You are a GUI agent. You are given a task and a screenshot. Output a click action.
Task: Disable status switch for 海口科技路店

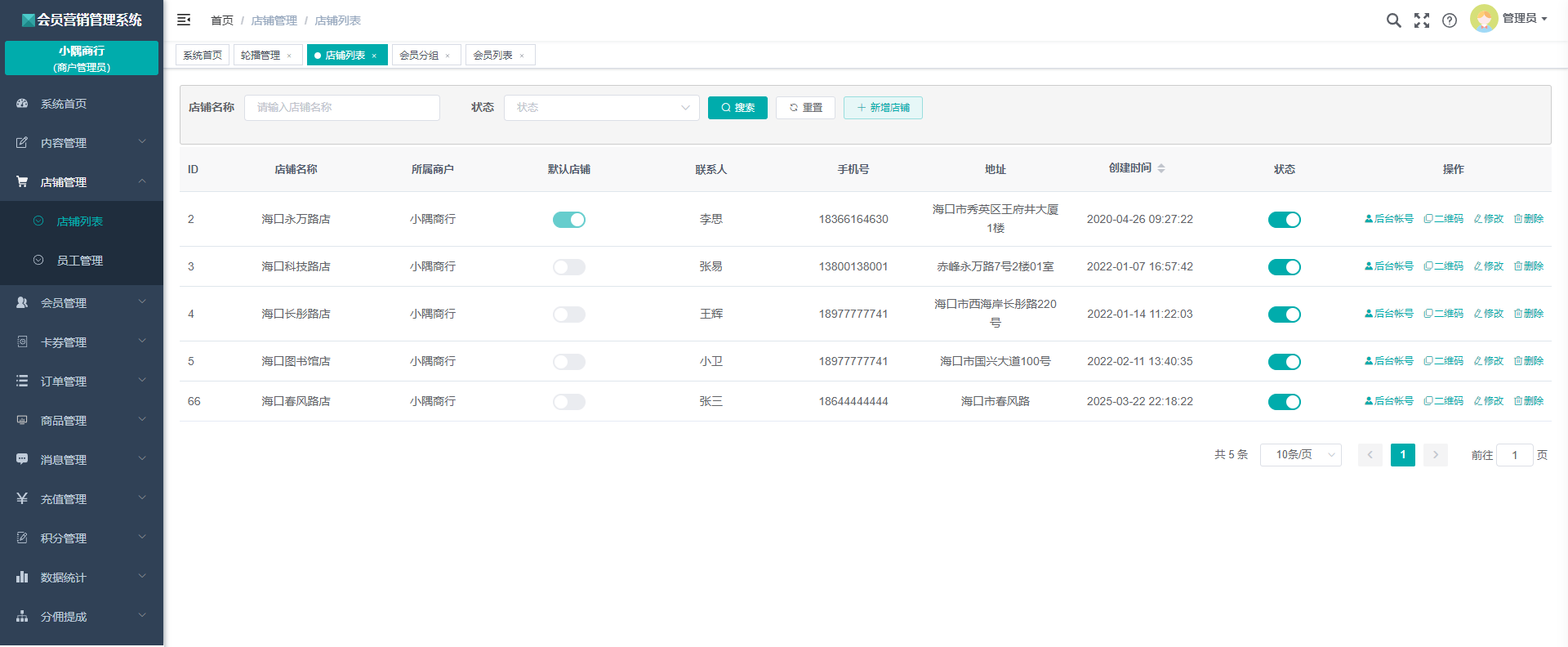pos(1285,267)
